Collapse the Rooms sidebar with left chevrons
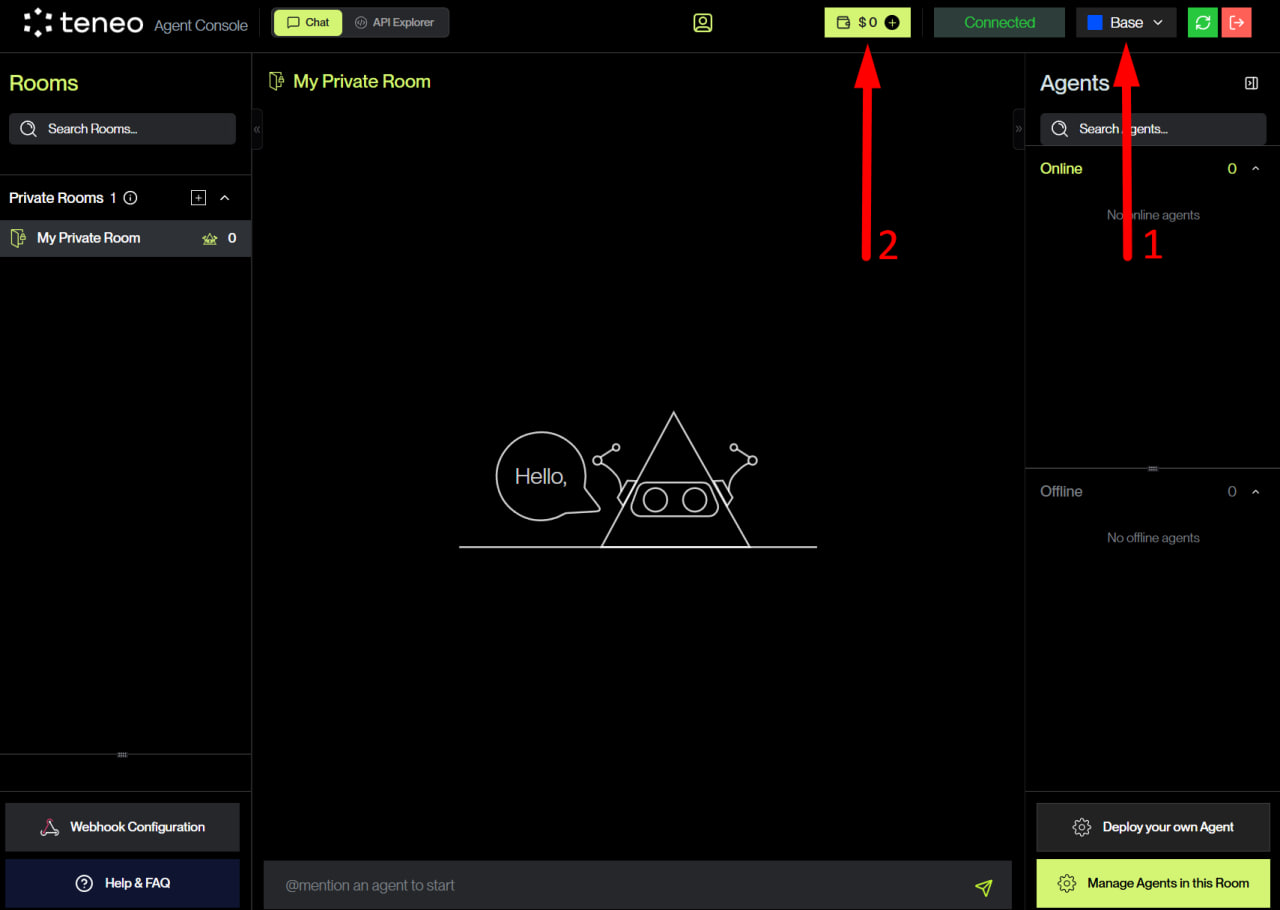The height and width of the screenshot is (910, 1280). point(257,129)
